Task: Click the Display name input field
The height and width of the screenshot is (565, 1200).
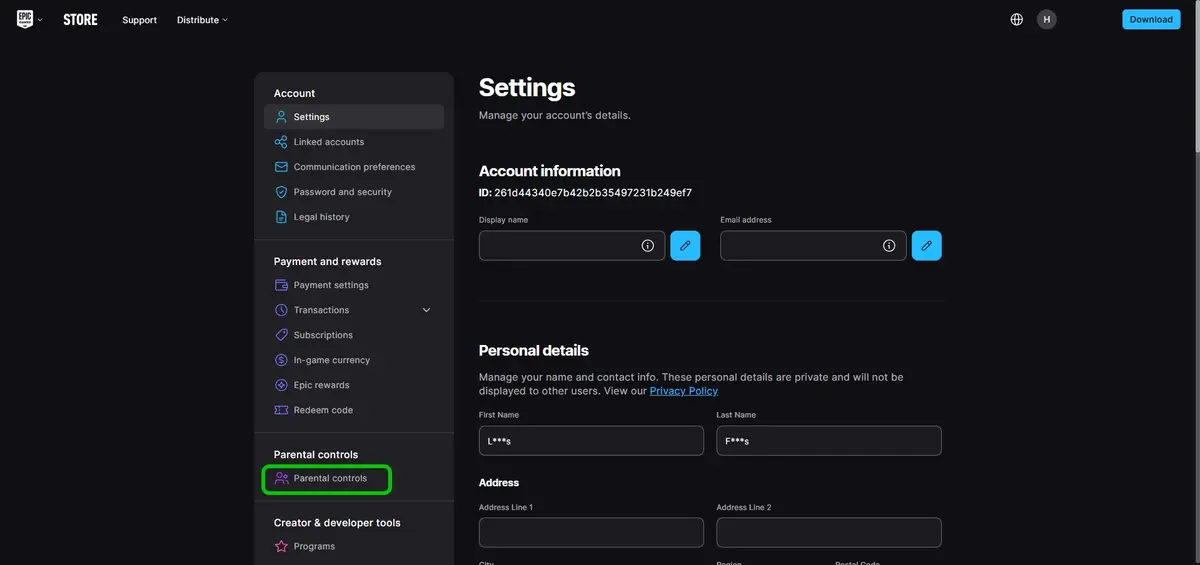Action: tap(572, 246)
